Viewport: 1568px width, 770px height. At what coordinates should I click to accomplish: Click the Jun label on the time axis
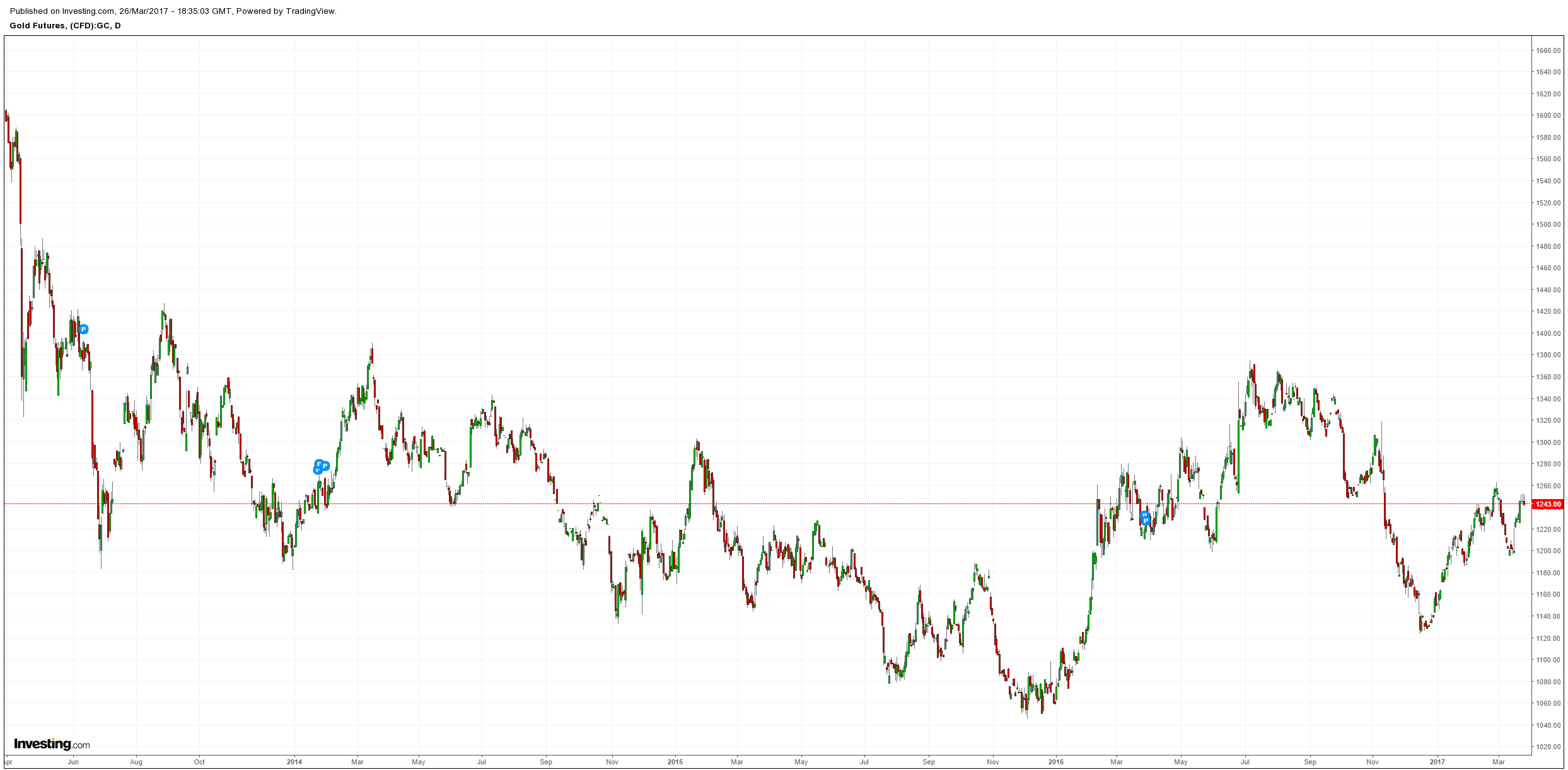[x=73, y=762]
